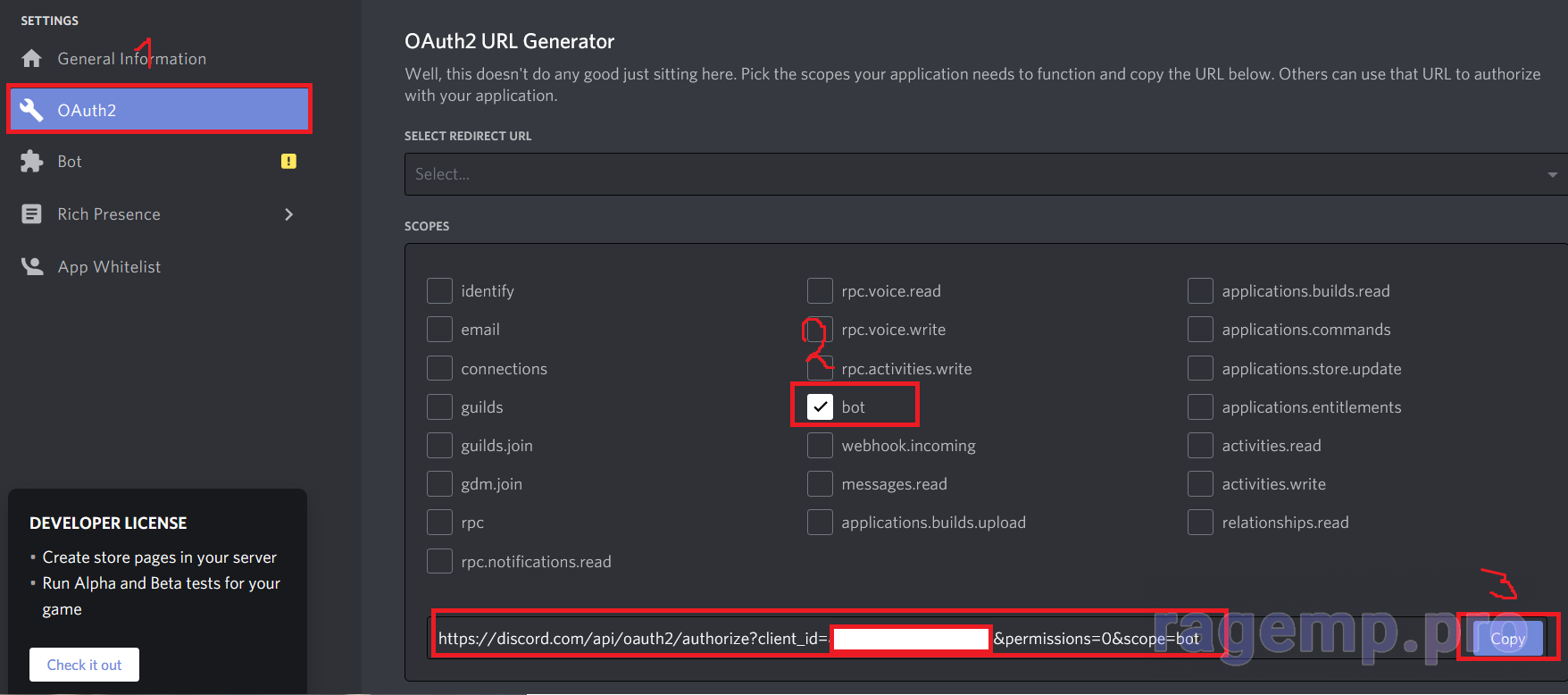Check the applications.builds.read scope

point(1200,291)
